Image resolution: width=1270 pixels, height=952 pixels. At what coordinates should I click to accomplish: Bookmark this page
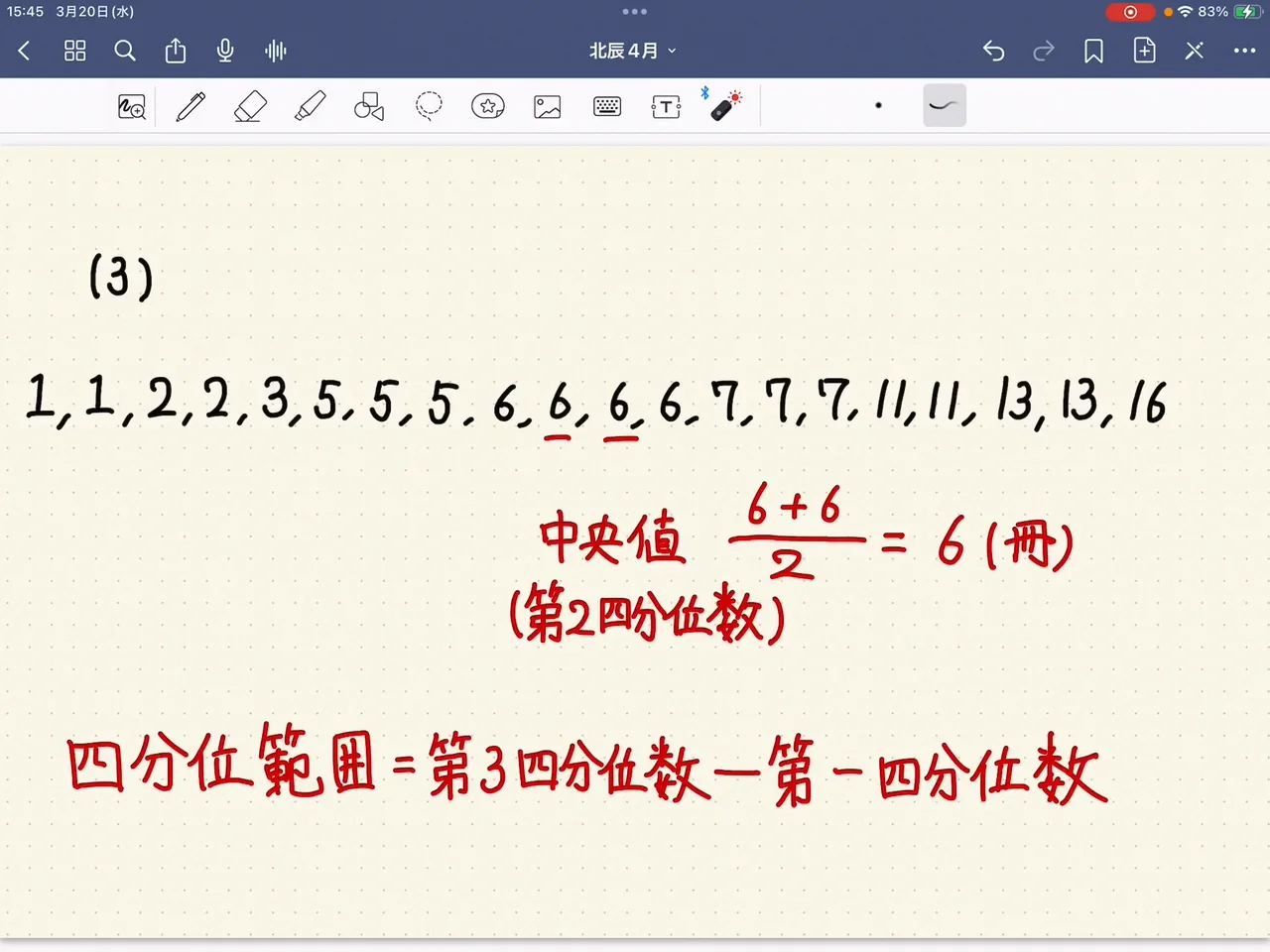[x=1093, y=51]
